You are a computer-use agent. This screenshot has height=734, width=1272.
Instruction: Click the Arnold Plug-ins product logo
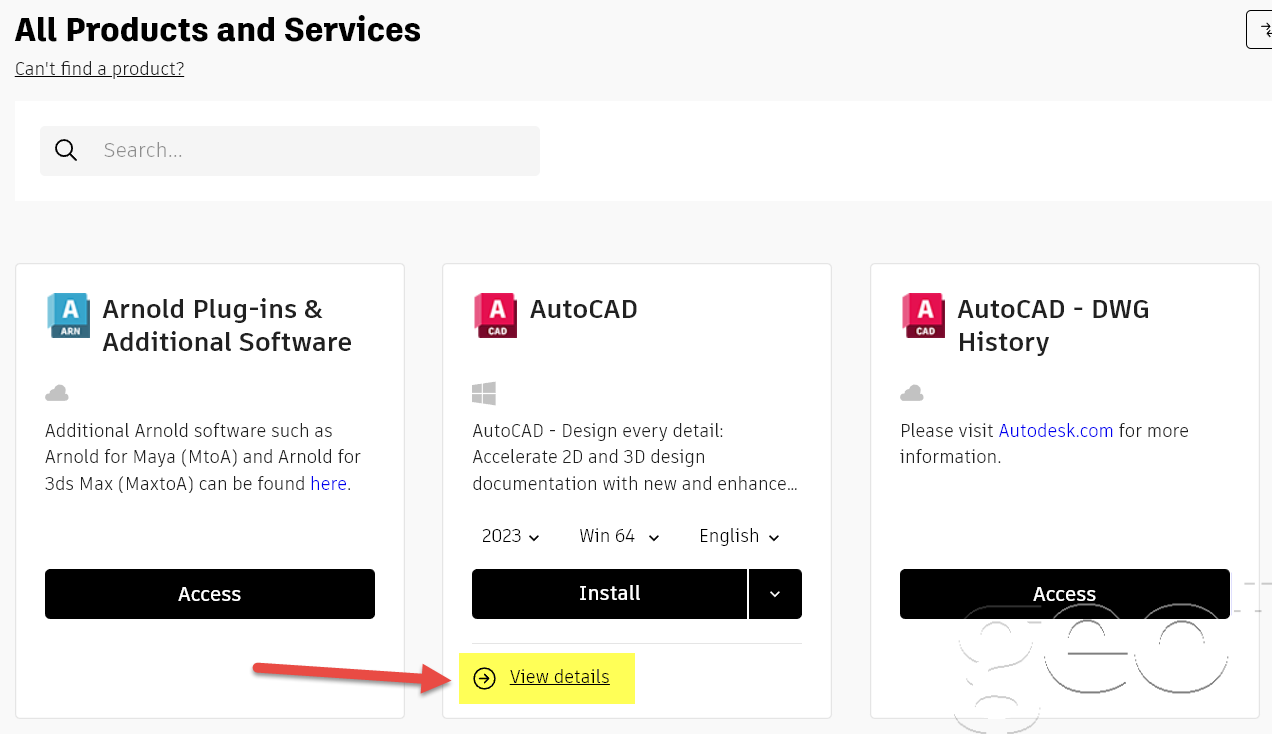coord(68,316)
